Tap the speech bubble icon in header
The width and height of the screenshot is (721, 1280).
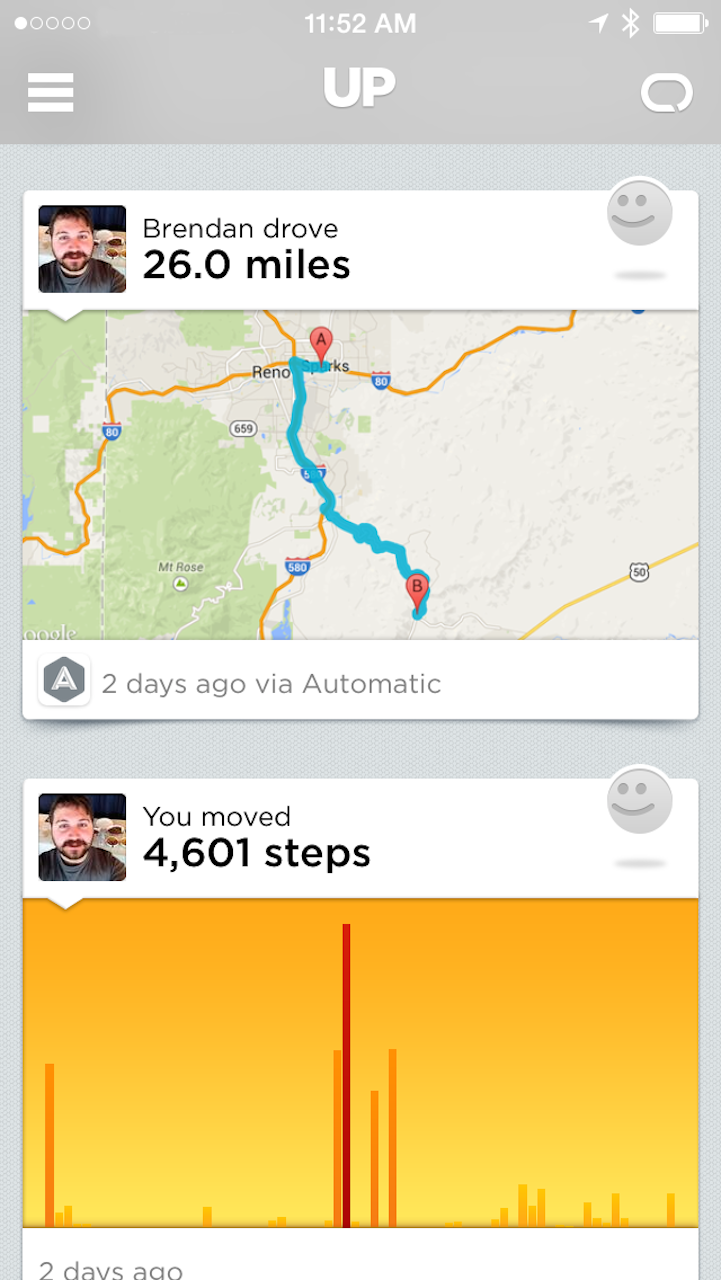(666, 94)
